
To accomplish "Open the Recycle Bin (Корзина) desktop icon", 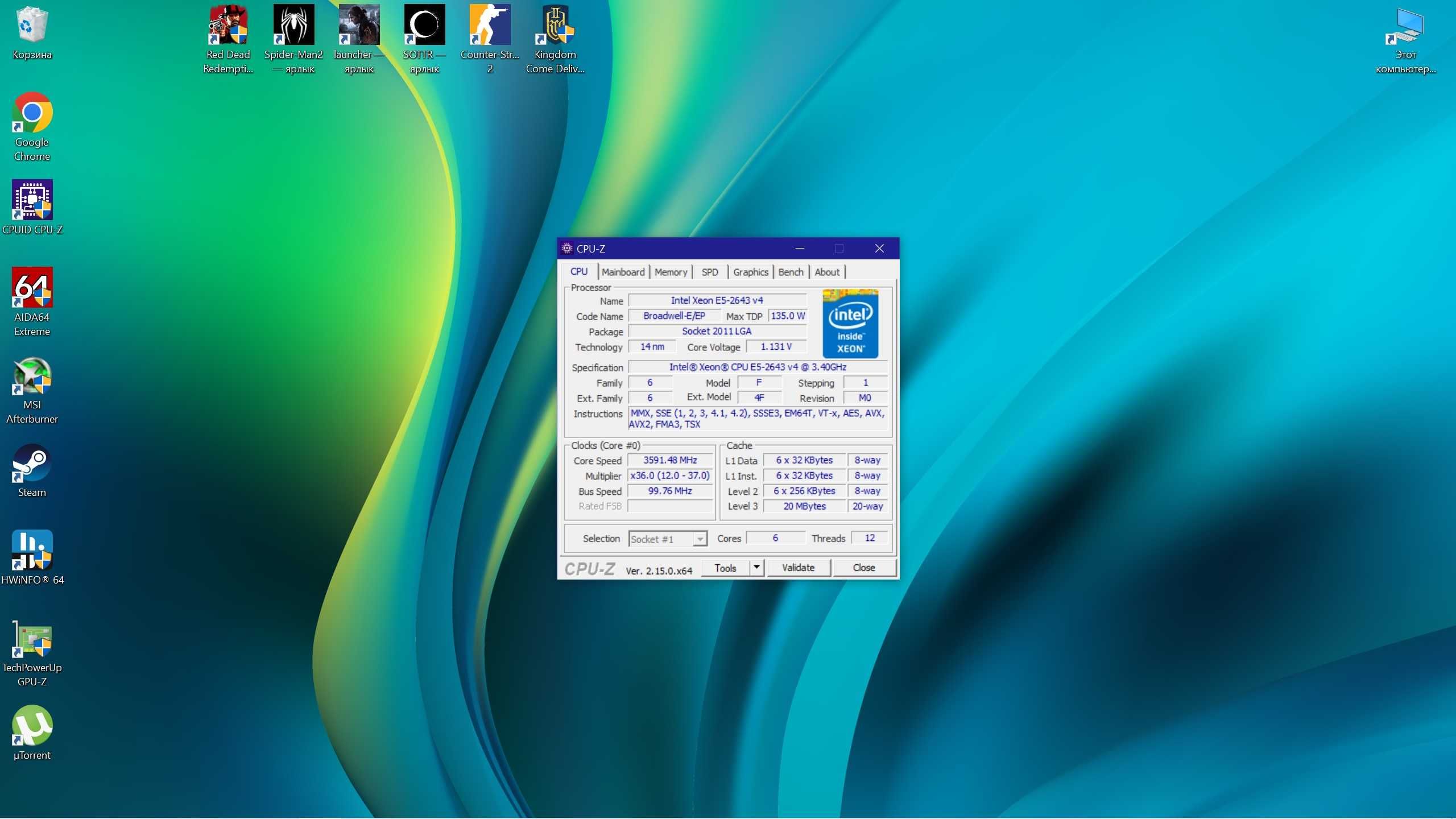I will [32, 33].
